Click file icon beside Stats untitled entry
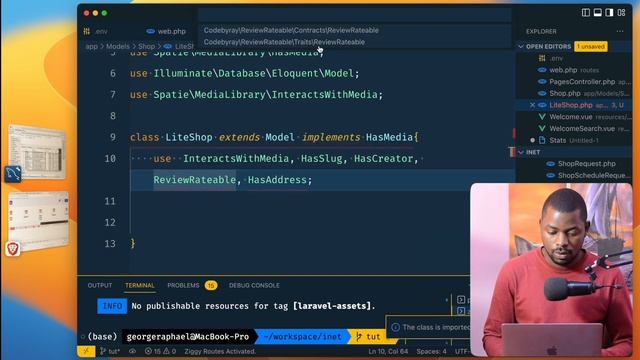Viewport: 640px width, 360px height. tap(542, 140)
